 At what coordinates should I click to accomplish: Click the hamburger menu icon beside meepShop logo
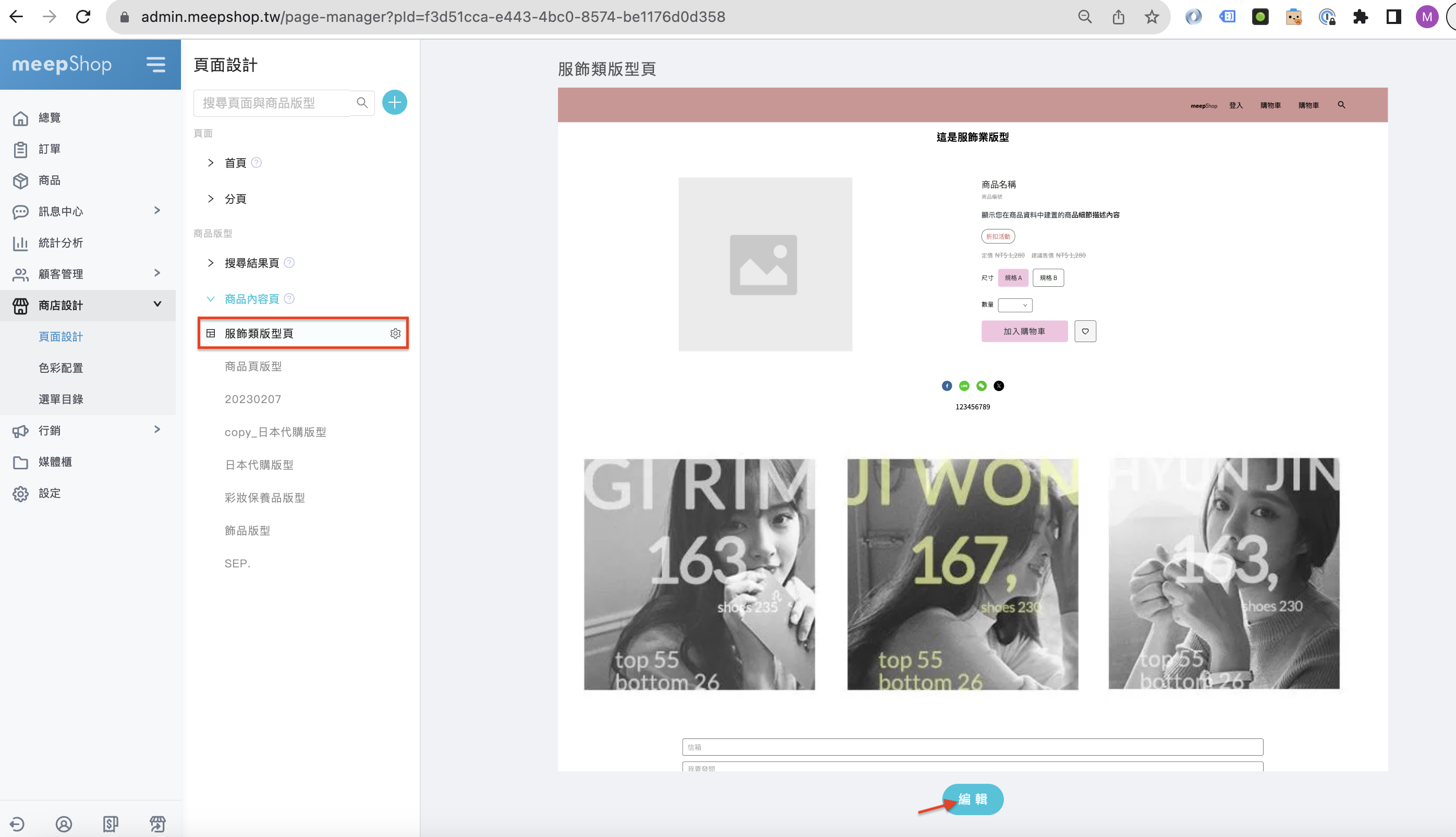[155, 64]
